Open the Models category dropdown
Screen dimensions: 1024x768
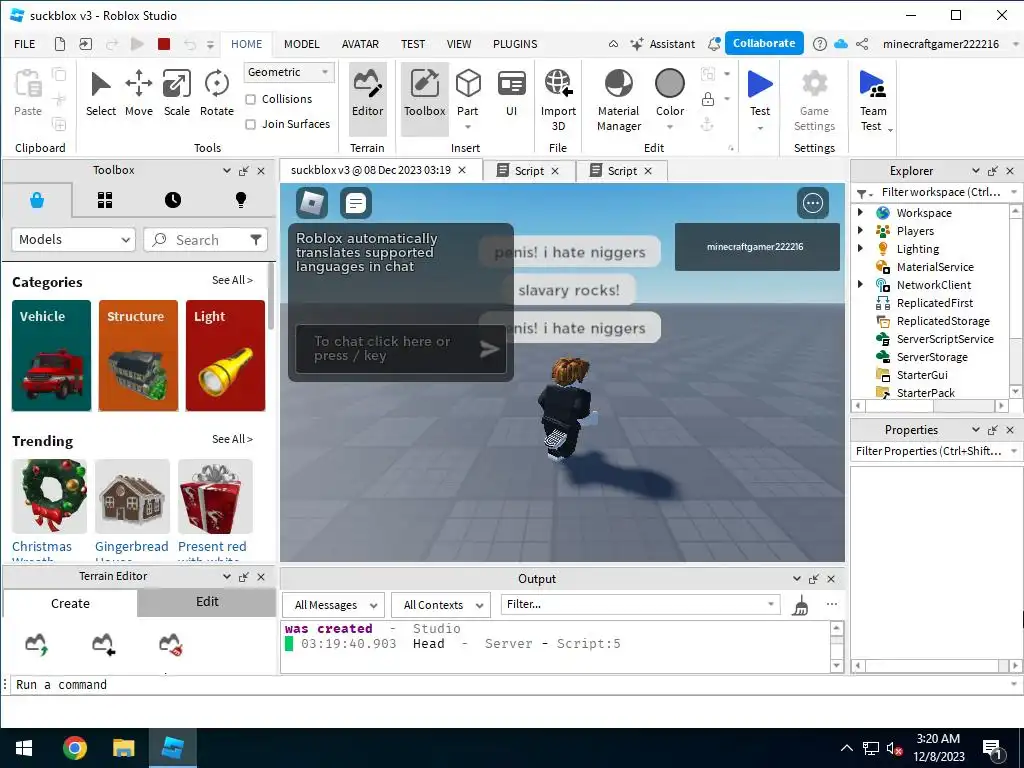coord(73,240)
